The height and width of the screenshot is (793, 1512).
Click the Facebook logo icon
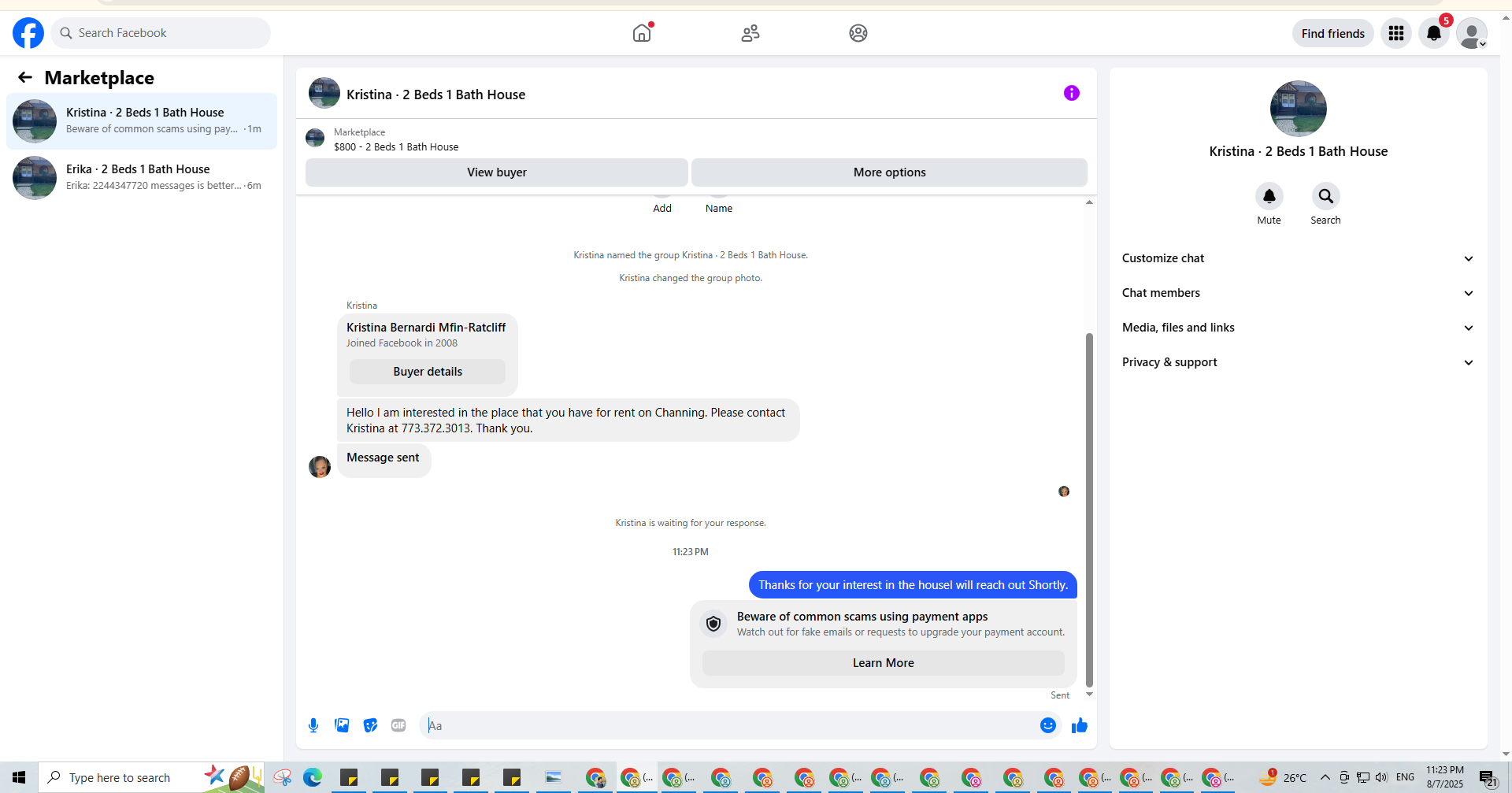(28, 33)
